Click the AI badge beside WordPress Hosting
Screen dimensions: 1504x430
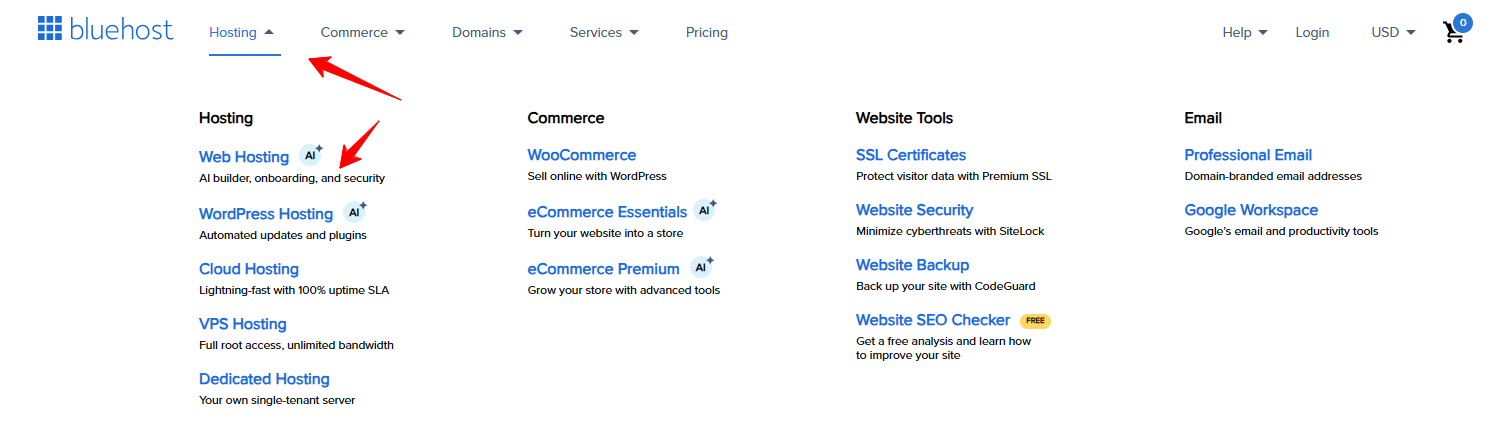355,212
